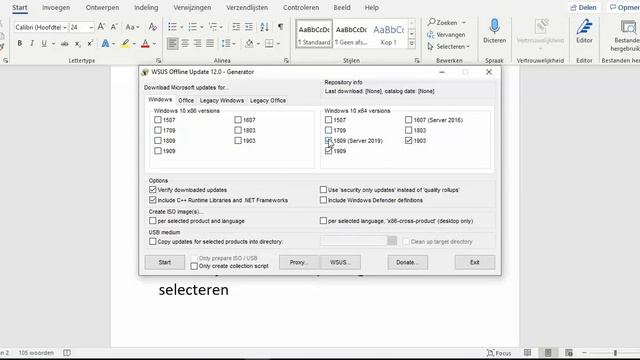640x360 pixels.
Task: Align text right
Action: point(198,43)
